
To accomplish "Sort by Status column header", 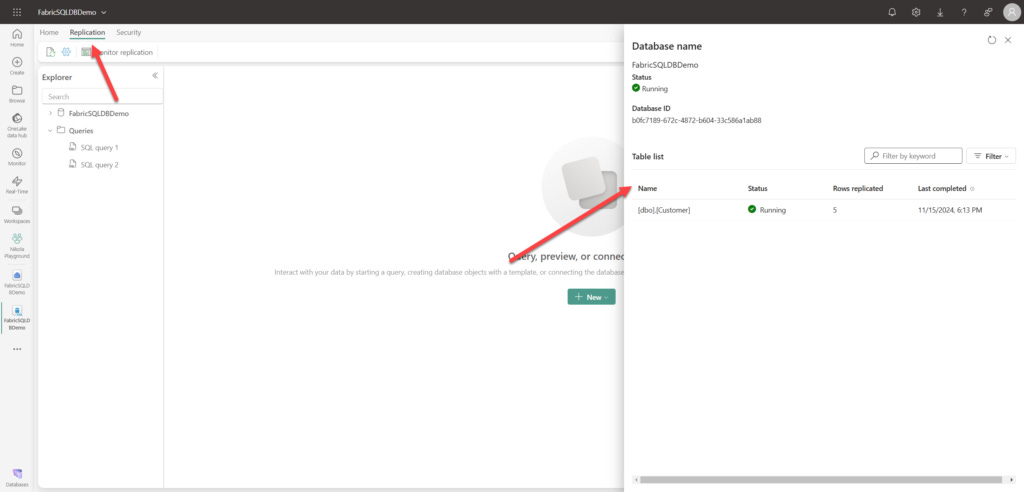I will (758, 188).
